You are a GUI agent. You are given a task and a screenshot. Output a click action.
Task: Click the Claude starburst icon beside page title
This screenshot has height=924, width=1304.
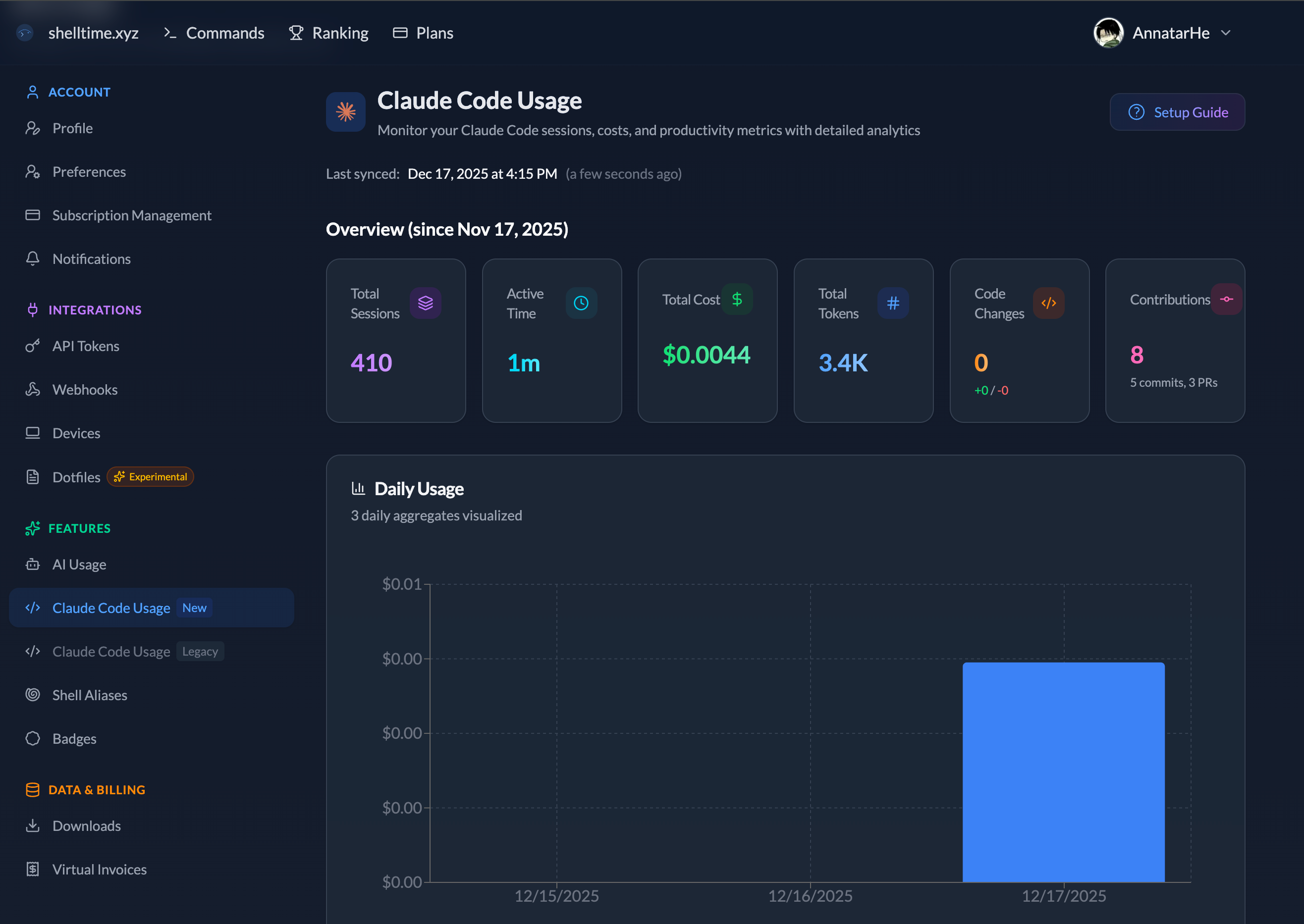coord(345,111)
